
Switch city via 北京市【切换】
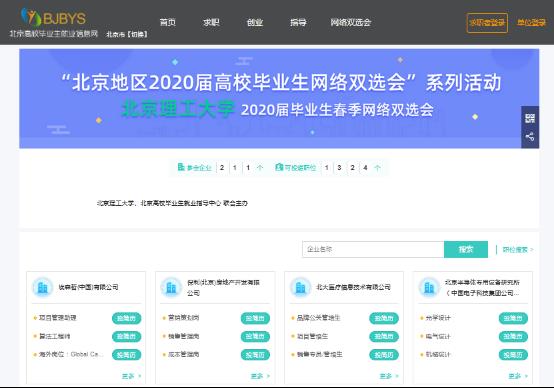coord(127,34)
